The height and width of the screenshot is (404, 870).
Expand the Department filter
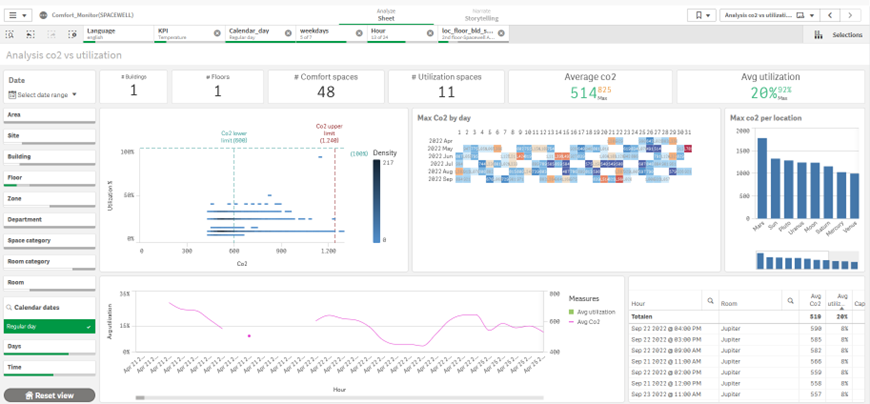[49, 221]
